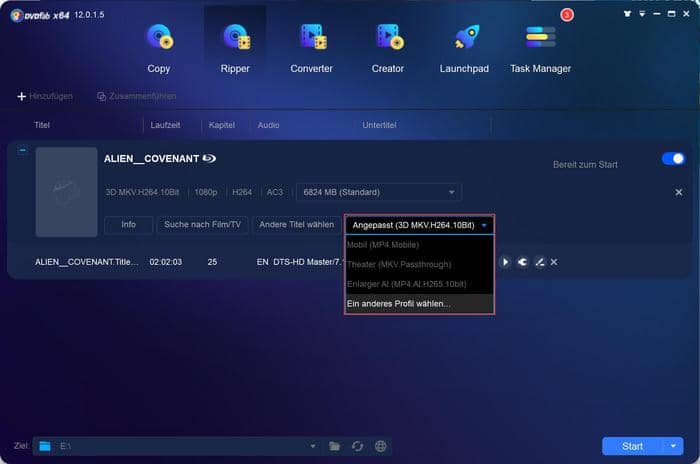Click the ALIEN__COVENANT.Title... row name
Viewport: 700px width, 464px height.
(x=87, y=262)
